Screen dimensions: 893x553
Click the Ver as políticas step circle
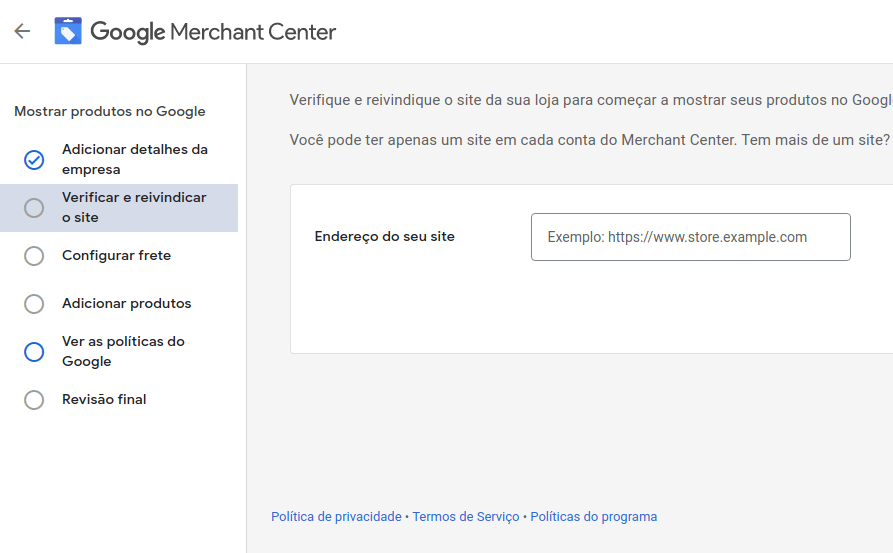pyautogui.click(x=34, y=351)
